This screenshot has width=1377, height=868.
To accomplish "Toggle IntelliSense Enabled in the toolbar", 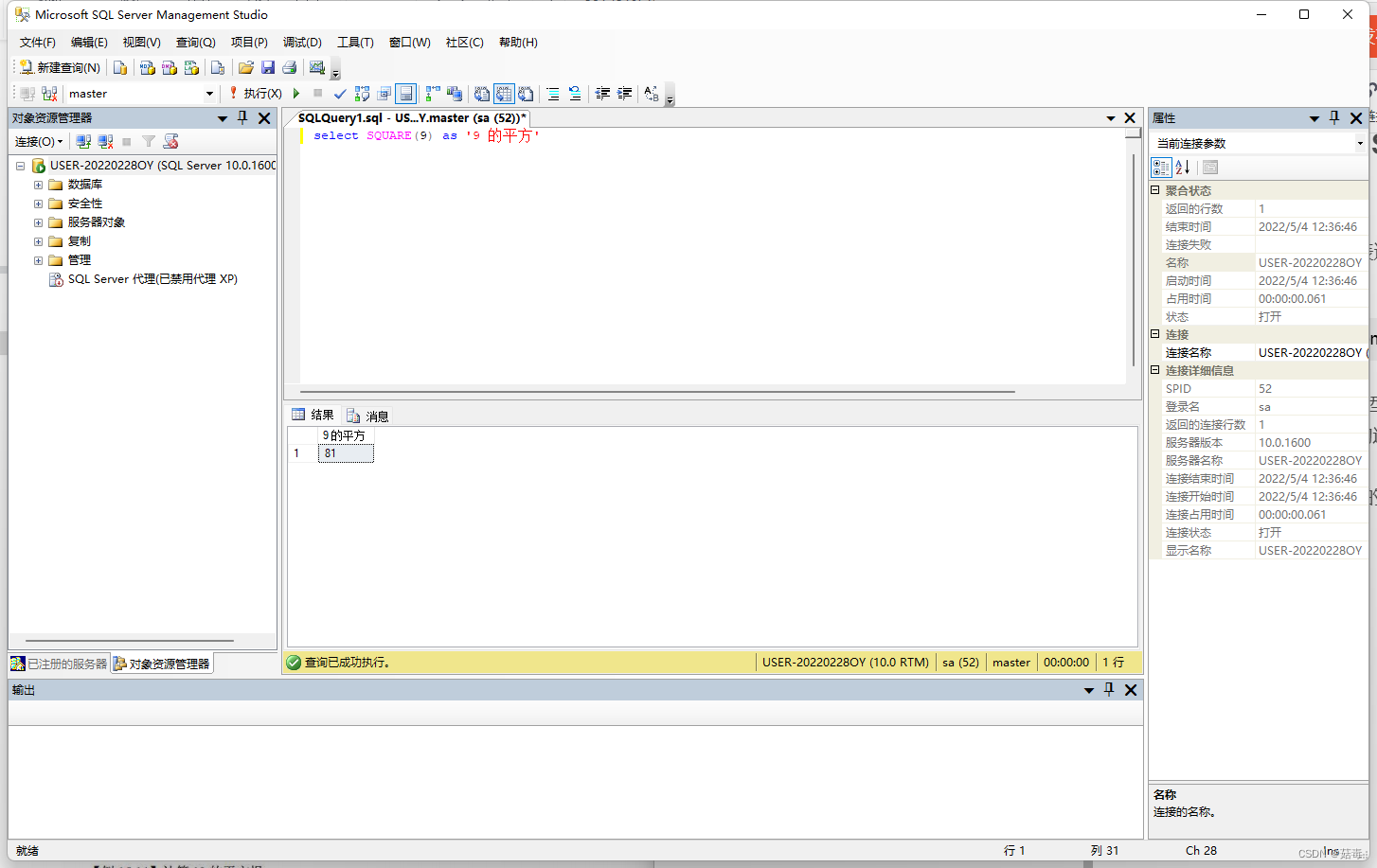I will [405, 94].
